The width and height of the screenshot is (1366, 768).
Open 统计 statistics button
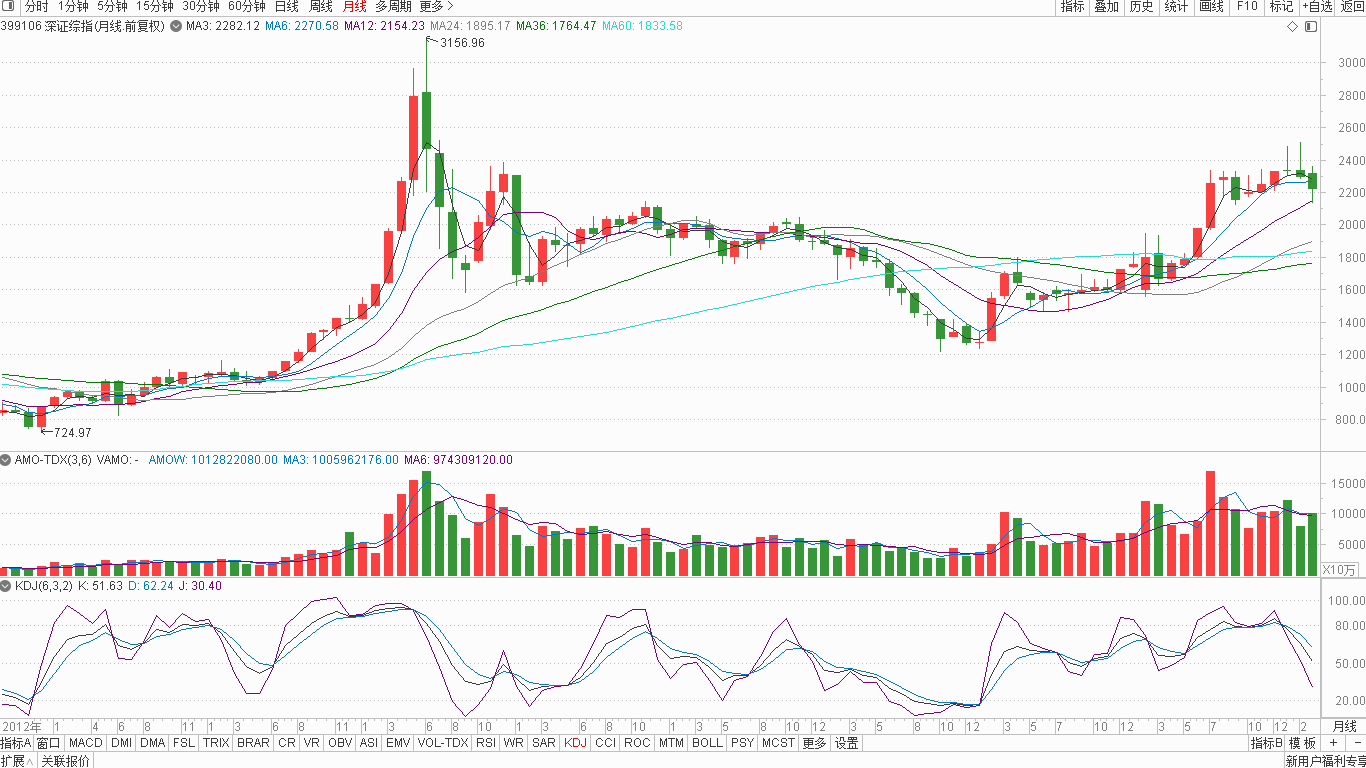(1176, 6)
